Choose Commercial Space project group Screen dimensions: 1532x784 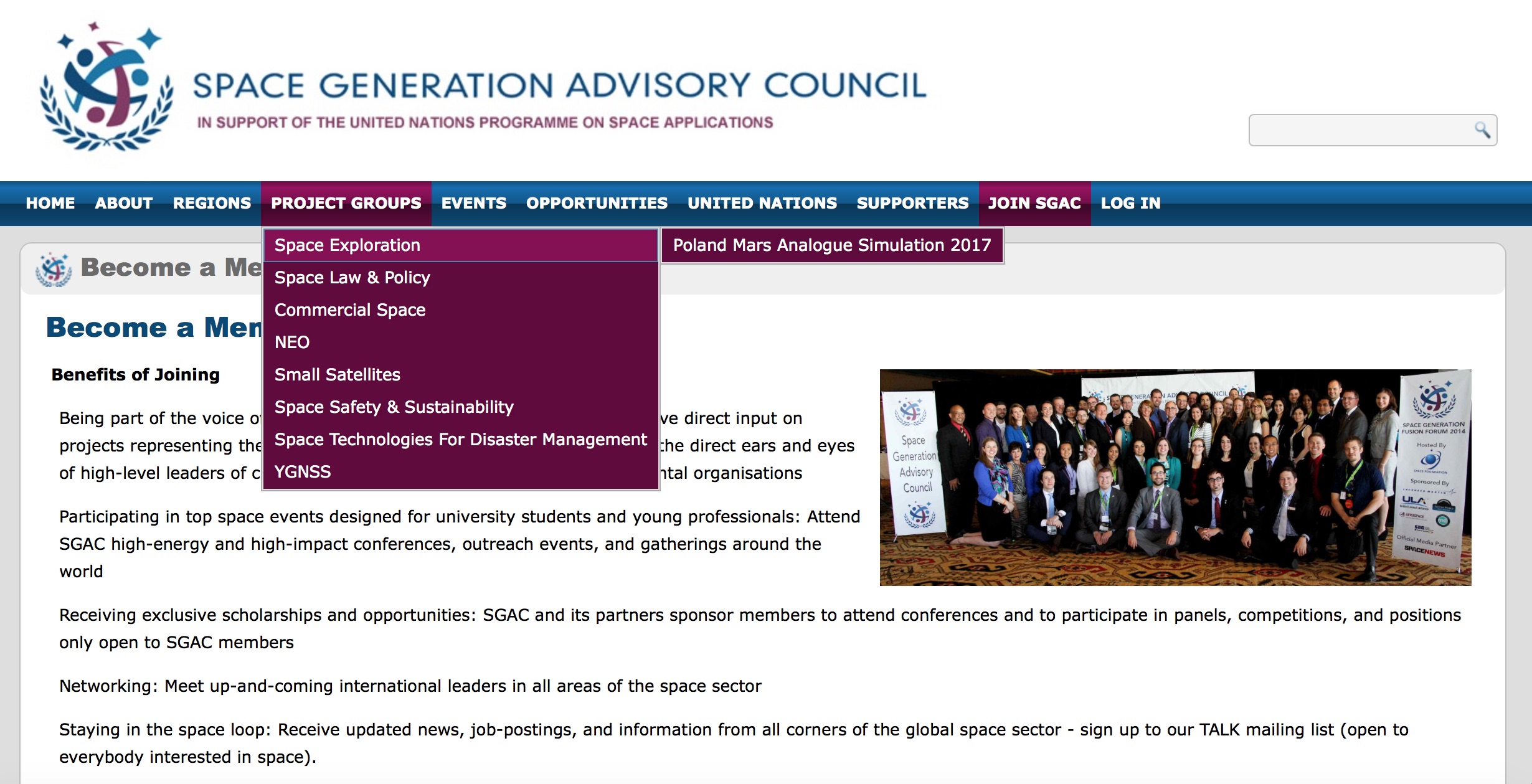pos(461,310)
